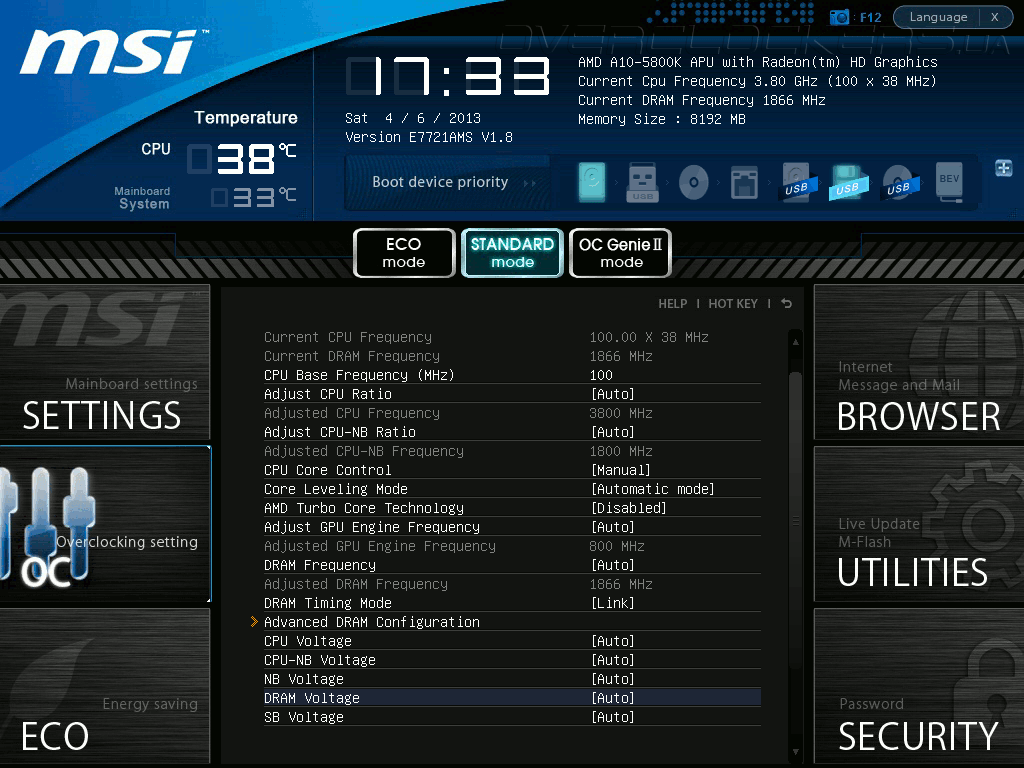The height and width of the screenshot is (768, 1024).
Task: Click the System temperature 33°C reading
Action: [x=254, y=197]
